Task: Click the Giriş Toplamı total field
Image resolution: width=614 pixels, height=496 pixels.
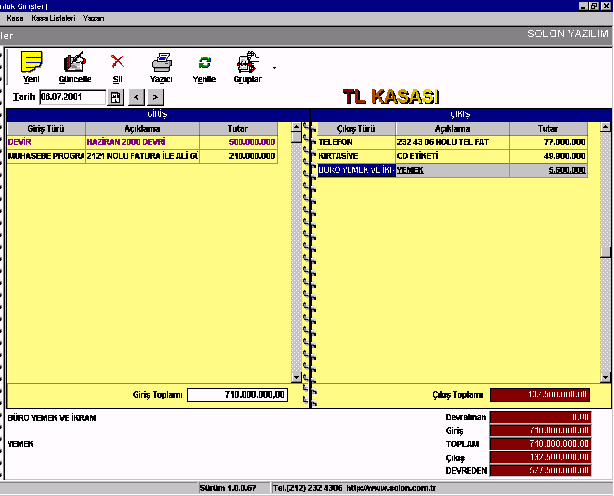Action: click(238, 395)
